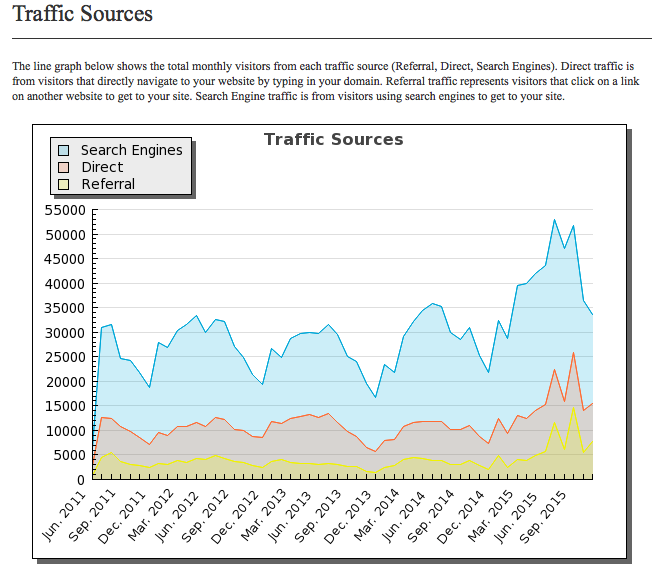Click the Referral yellow legend swatch
Image resolution: width=664 pixels, height=574 pixels.
64,184
